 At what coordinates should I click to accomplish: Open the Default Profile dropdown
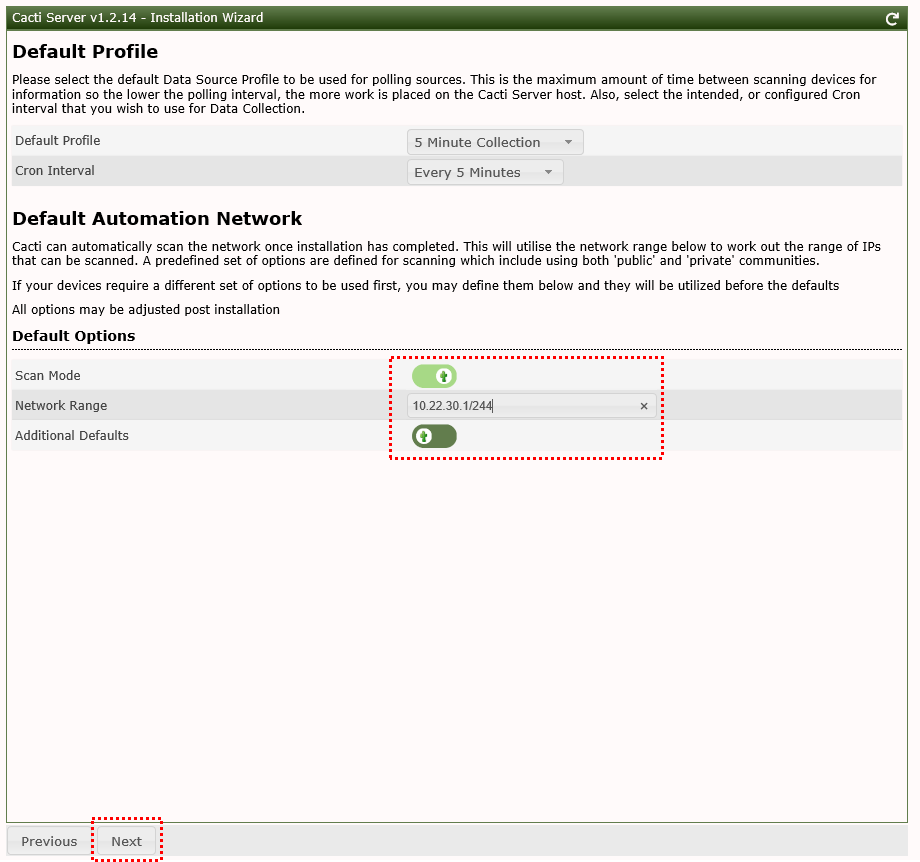click(x=495, y=142)
